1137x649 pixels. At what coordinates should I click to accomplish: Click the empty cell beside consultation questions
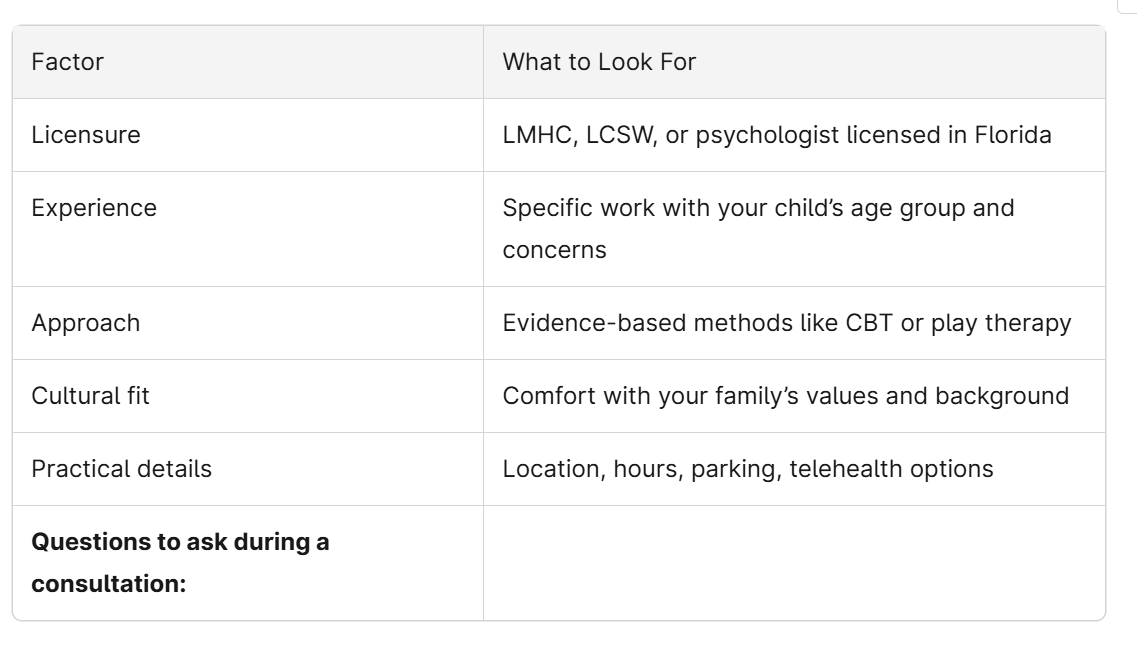click(793, 563)
